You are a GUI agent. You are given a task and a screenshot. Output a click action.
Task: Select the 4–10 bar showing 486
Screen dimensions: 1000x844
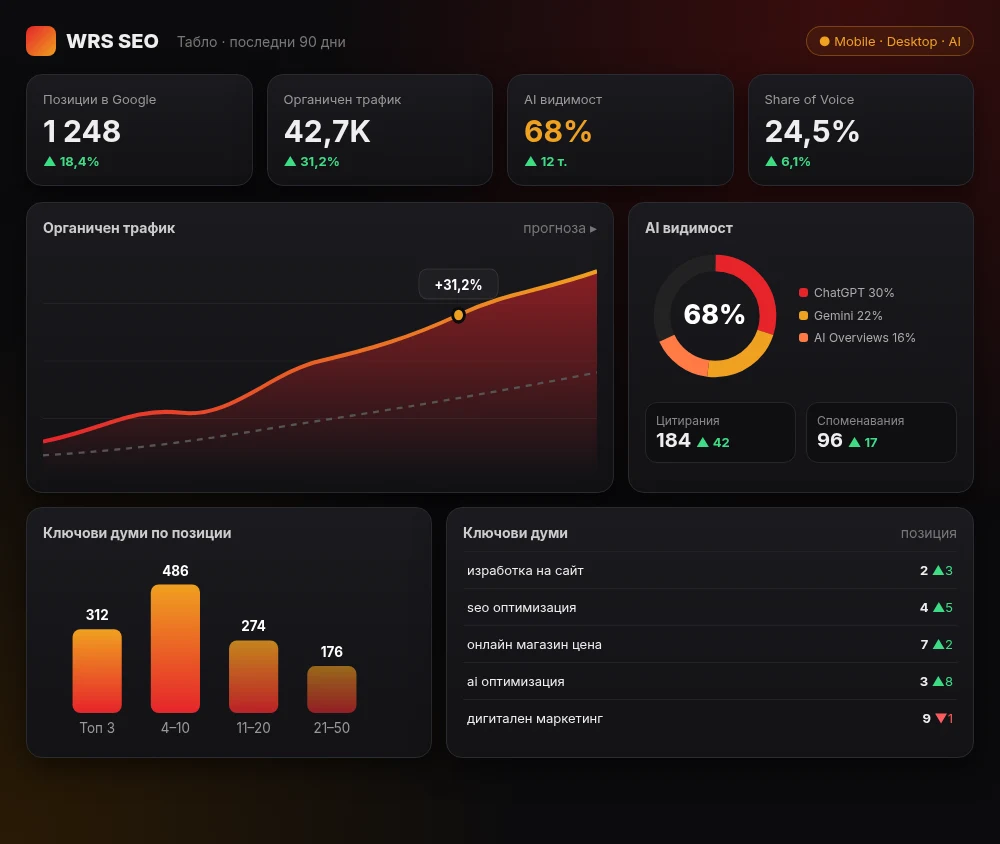tap(175, 648)
